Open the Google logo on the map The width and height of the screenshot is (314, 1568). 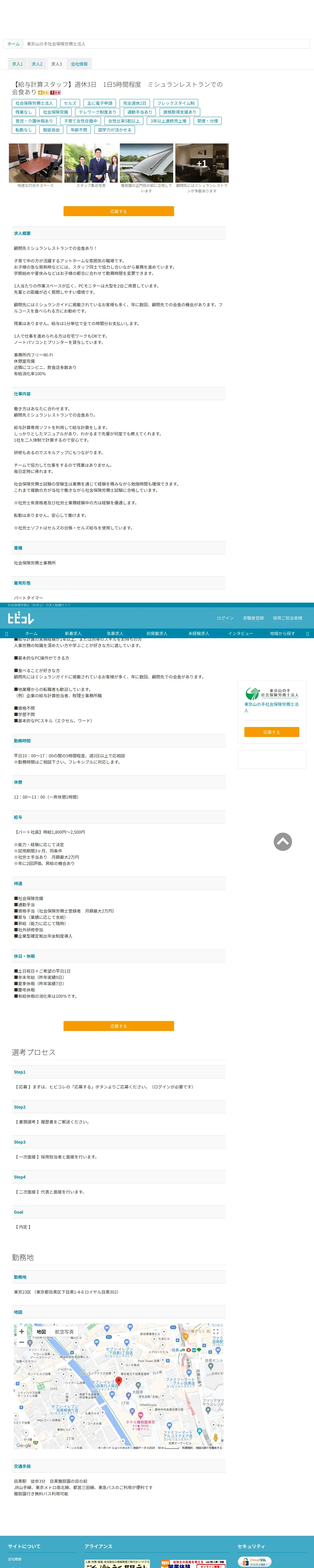(24, 1445)
